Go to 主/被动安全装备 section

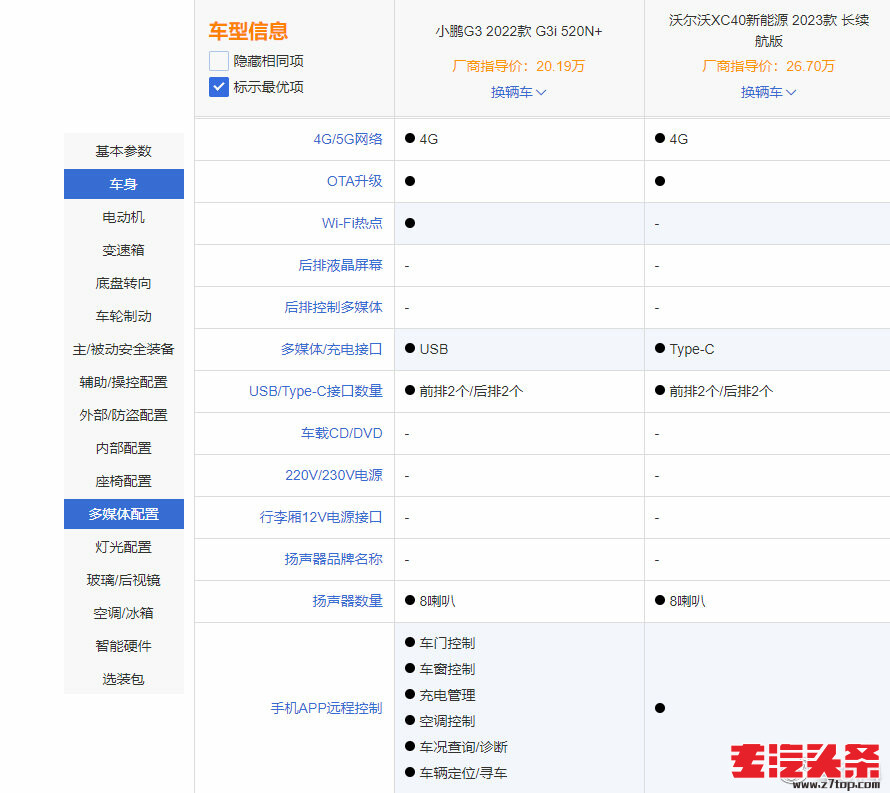124,349
